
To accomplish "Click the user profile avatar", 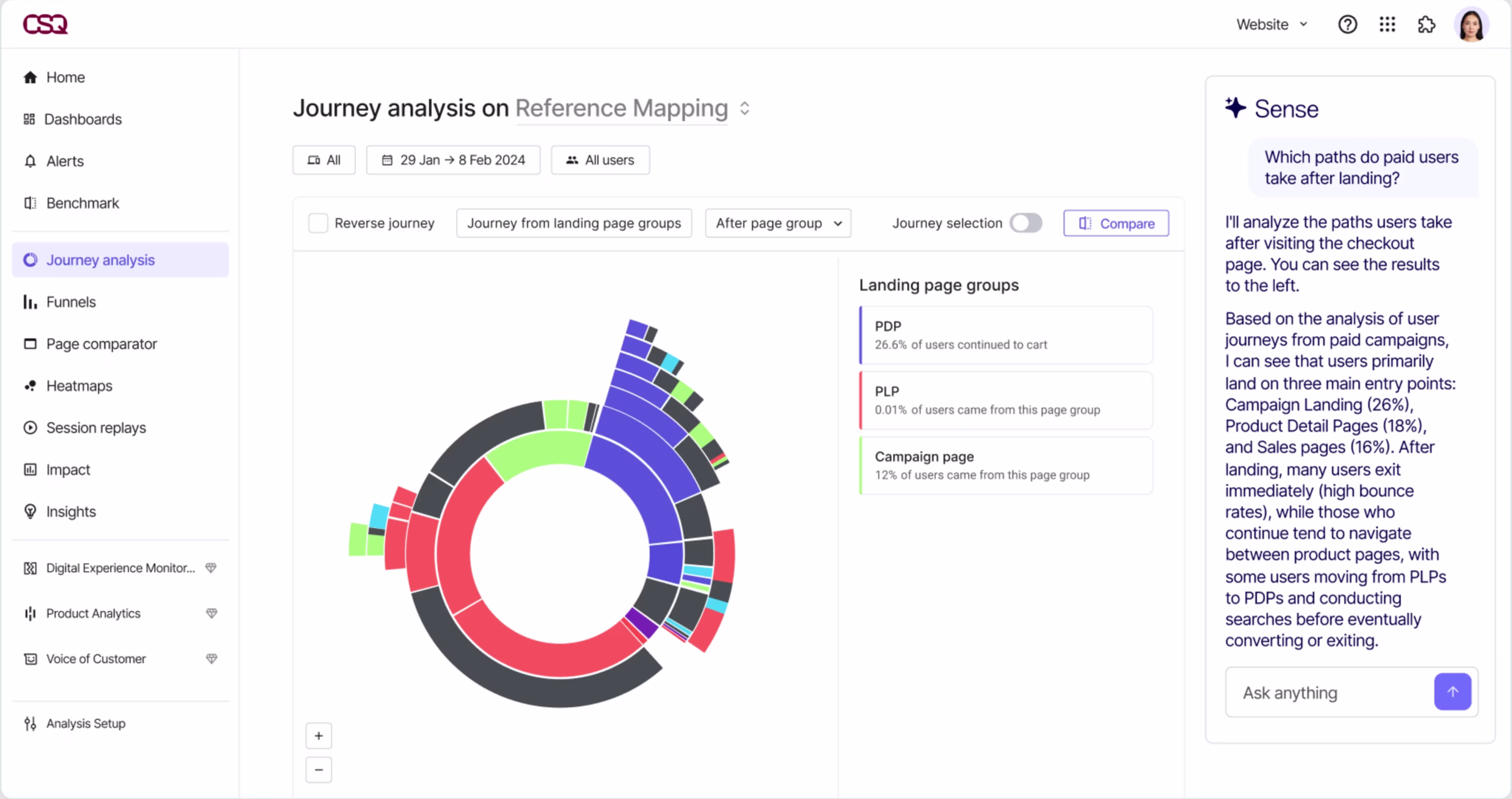I will coord(1471,25).
